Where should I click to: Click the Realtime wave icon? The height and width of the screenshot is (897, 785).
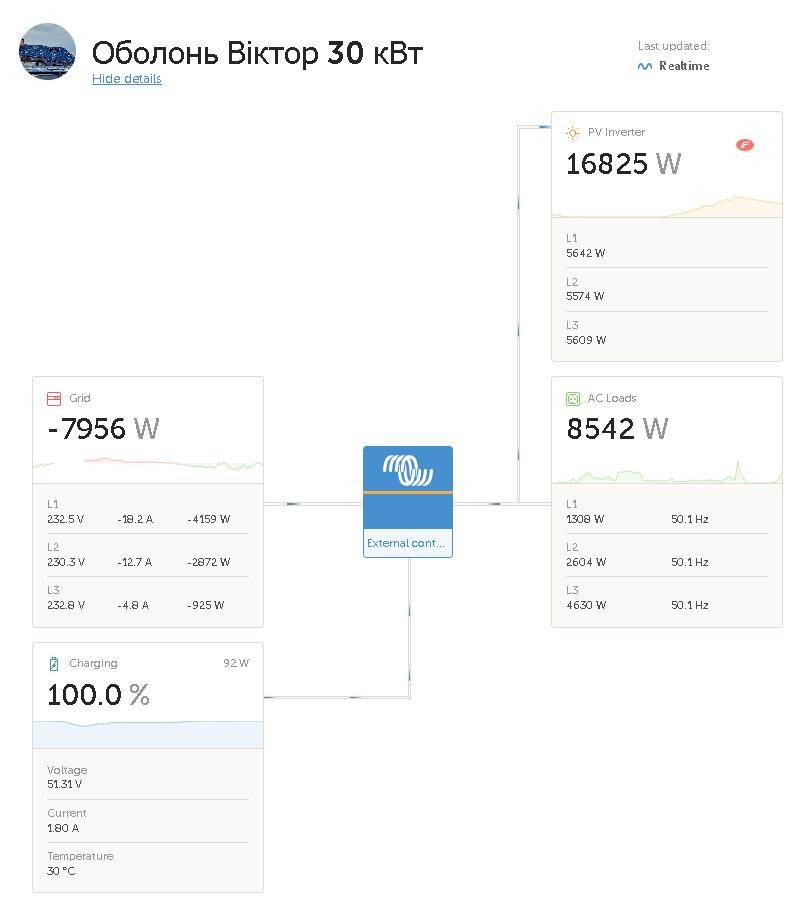click(x=645, y=66)
